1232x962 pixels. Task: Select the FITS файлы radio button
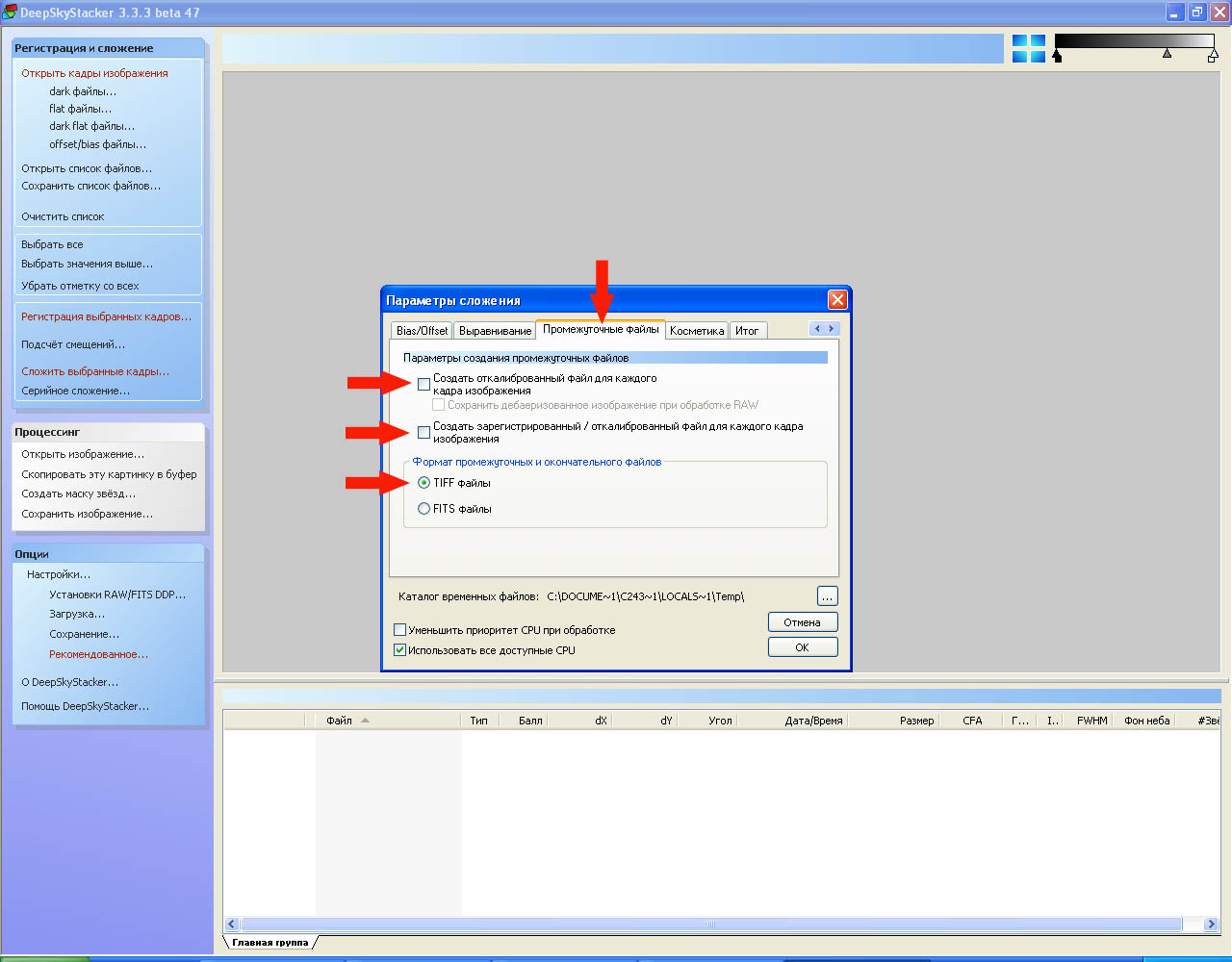pyautogui.click(x=424, y=509)
